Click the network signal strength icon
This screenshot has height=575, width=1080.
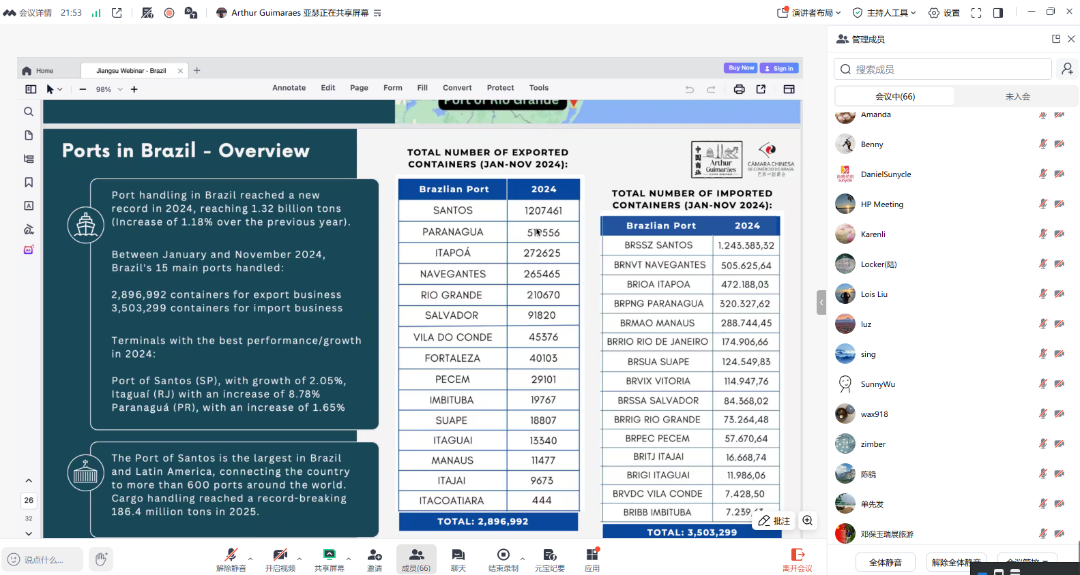(96, 12)
